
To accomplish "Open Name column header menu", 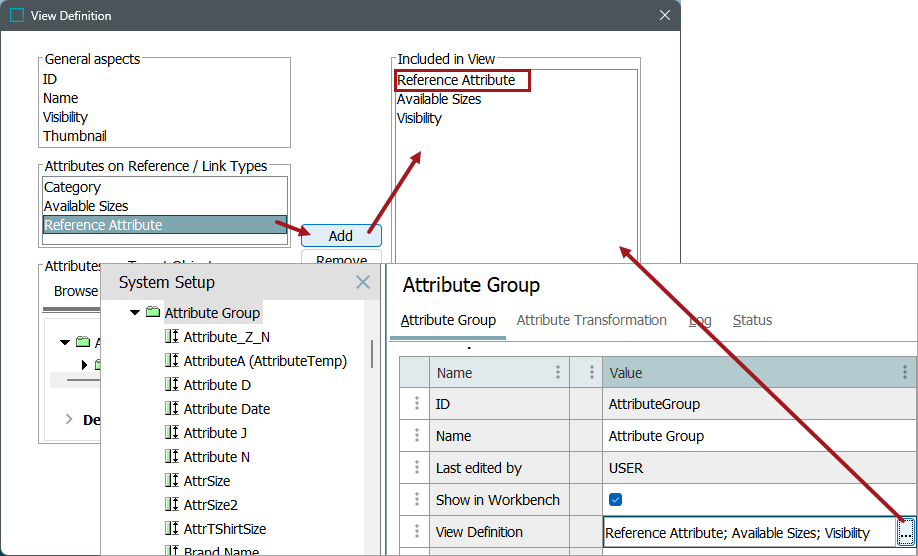I will [557, 372].
